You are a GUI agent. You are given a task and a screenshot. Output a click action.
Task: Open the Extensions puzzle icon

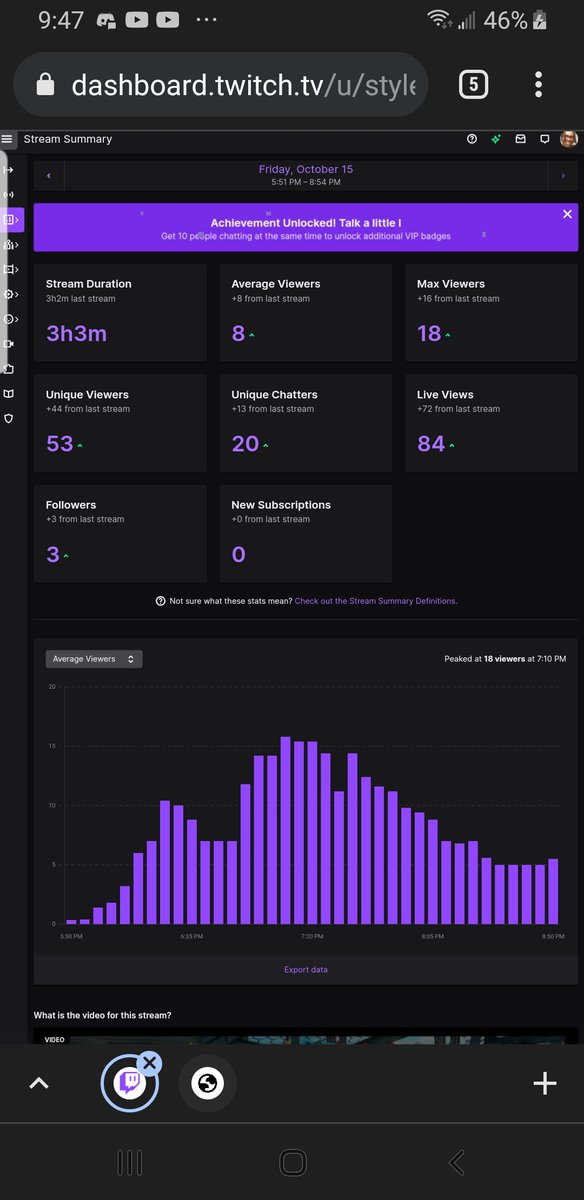click(9, 369)
